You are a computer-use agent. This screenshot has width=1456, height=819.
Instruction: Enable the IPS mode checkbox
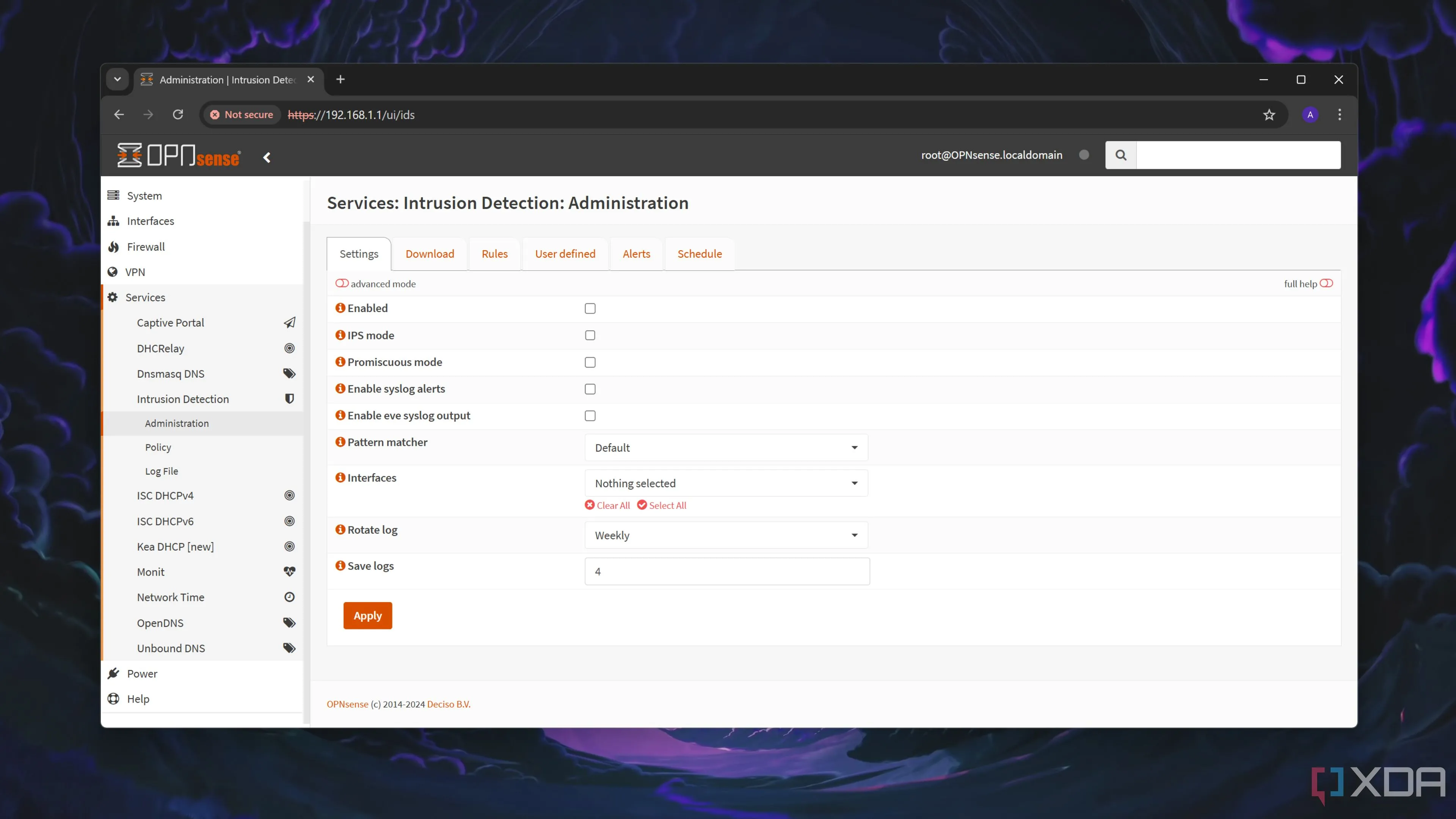click(590, 334)
